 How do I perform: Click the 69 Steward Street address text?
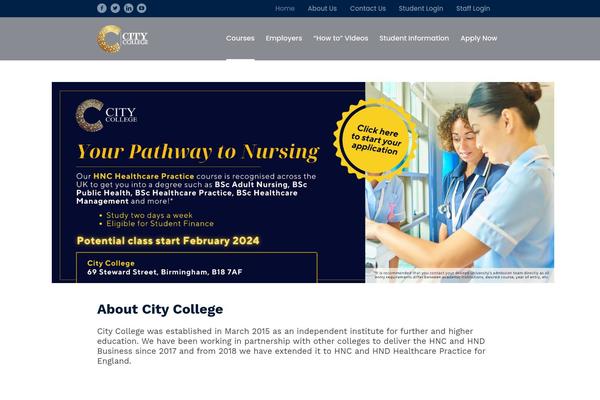tap(165, 272)
